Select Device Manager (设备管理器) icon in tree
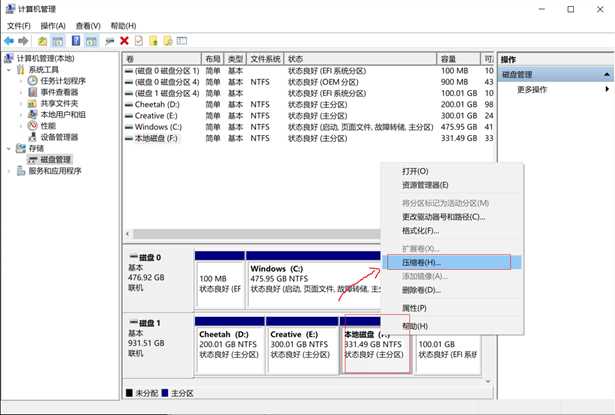Image resolution: width=615 pixels, height=415 pixels. (x=33, y=137)
